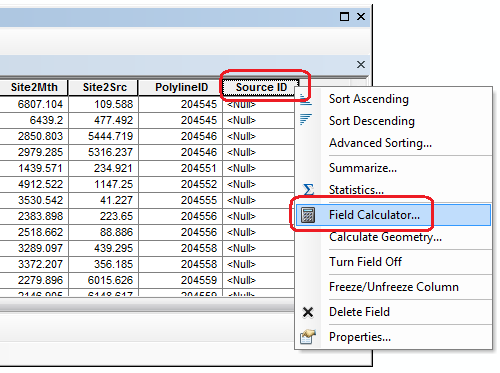
Task: Open Advanced Sorting dialog
Action: pos(380,143)
